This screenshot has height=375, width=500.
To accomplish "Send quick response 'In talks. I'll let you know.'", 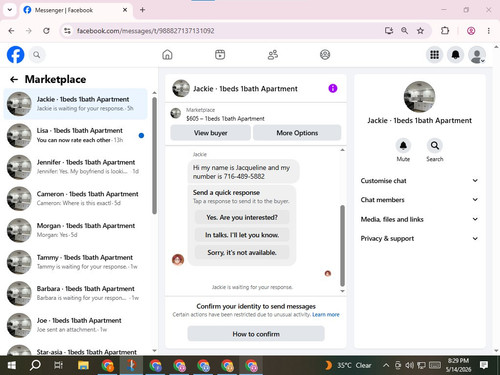I will [x=242, y=235].
